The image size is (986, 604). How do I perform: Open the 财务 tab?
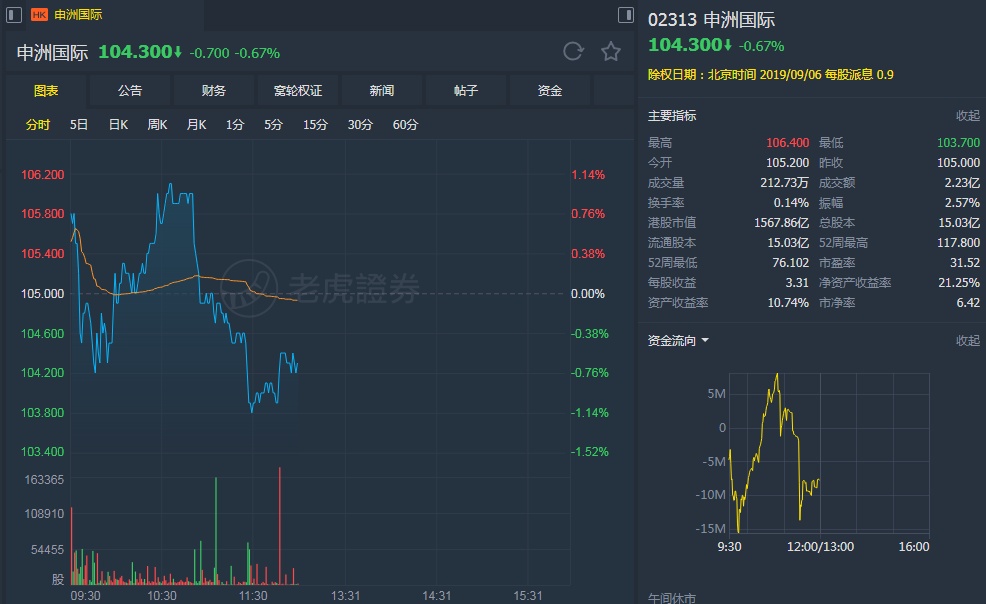point(214,91)
